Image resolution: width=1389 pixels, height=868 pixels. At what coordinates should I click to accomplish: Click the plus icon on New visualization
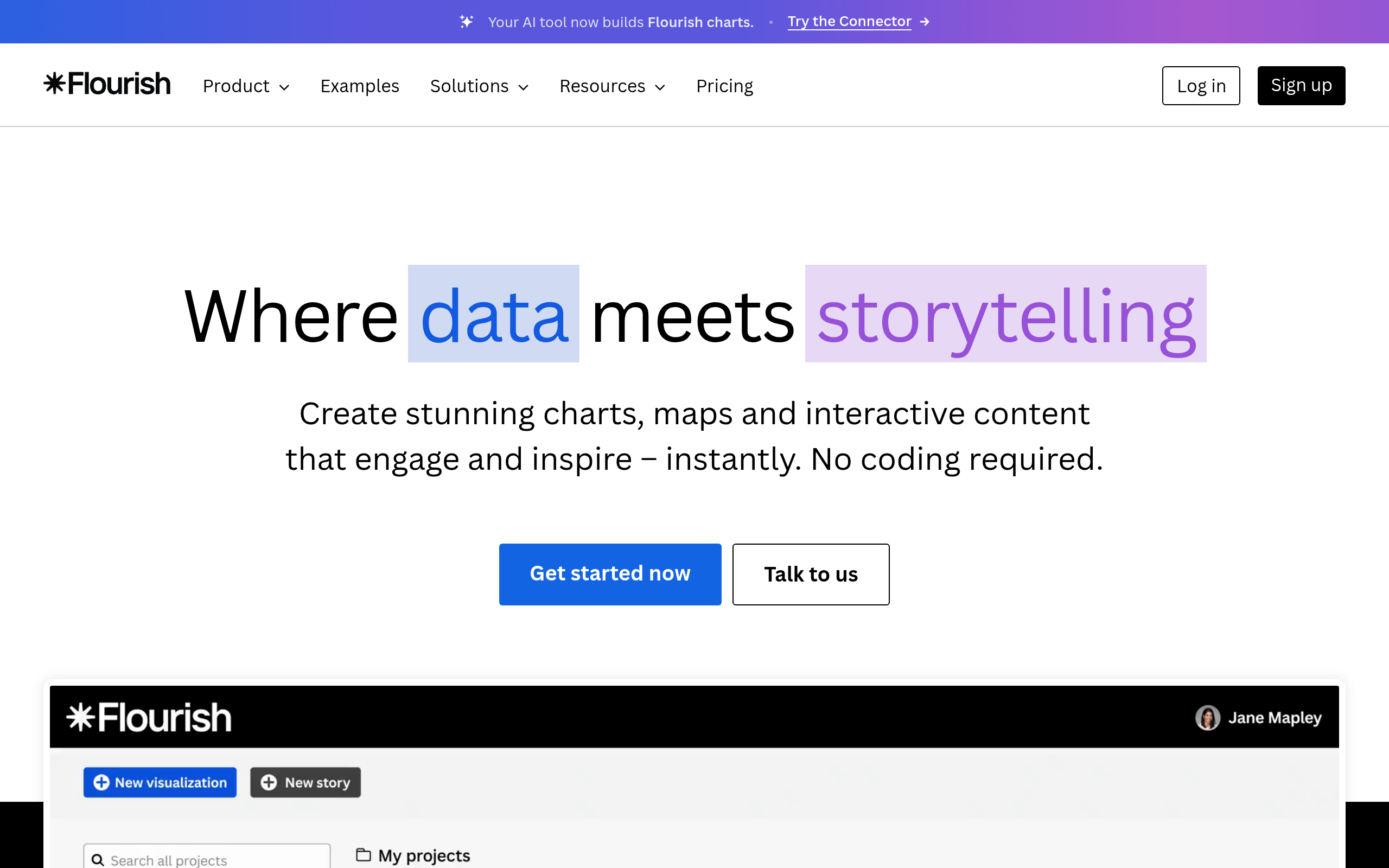[x=101, y=782]
